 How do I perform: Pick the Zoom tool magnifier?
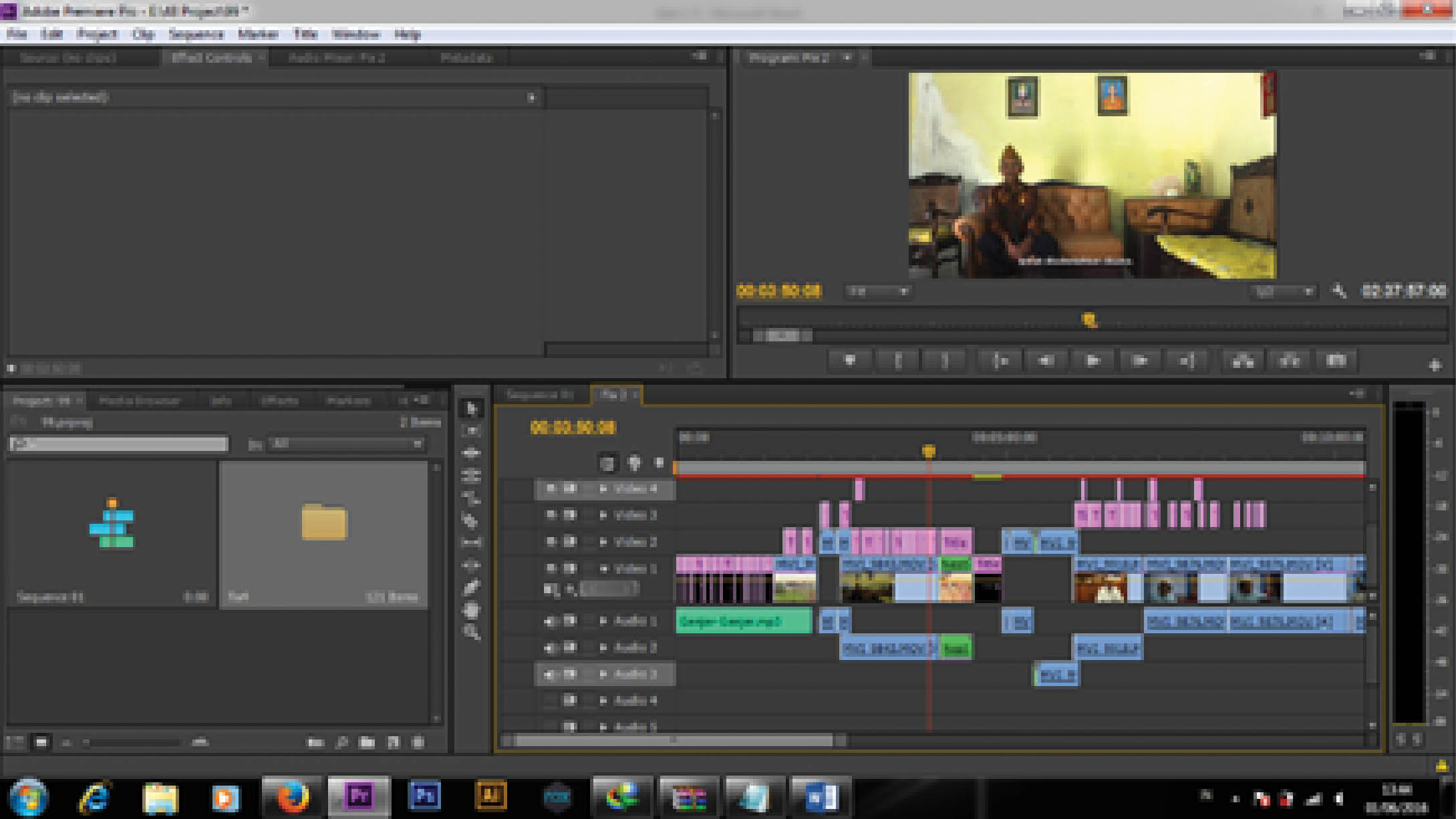tap(472, 633)
